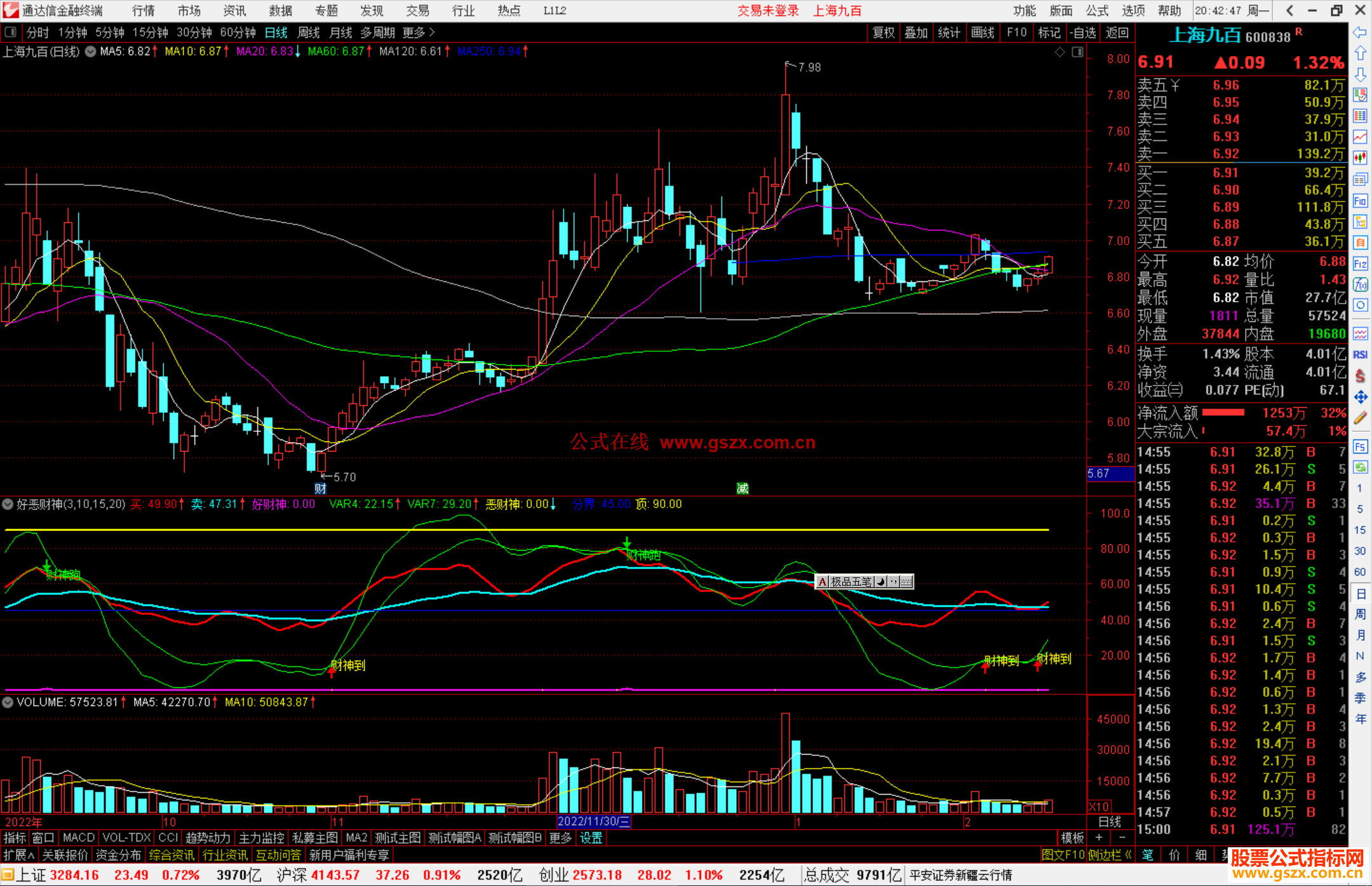Click the pencil drawing tool icon

coord(1360,418)
